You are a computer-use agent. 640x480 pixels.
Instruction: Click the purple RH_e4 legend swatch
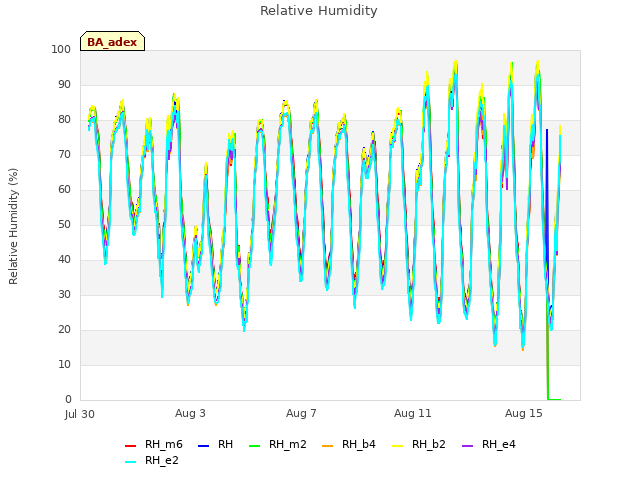pyautogui.click(x=467, y=446)
